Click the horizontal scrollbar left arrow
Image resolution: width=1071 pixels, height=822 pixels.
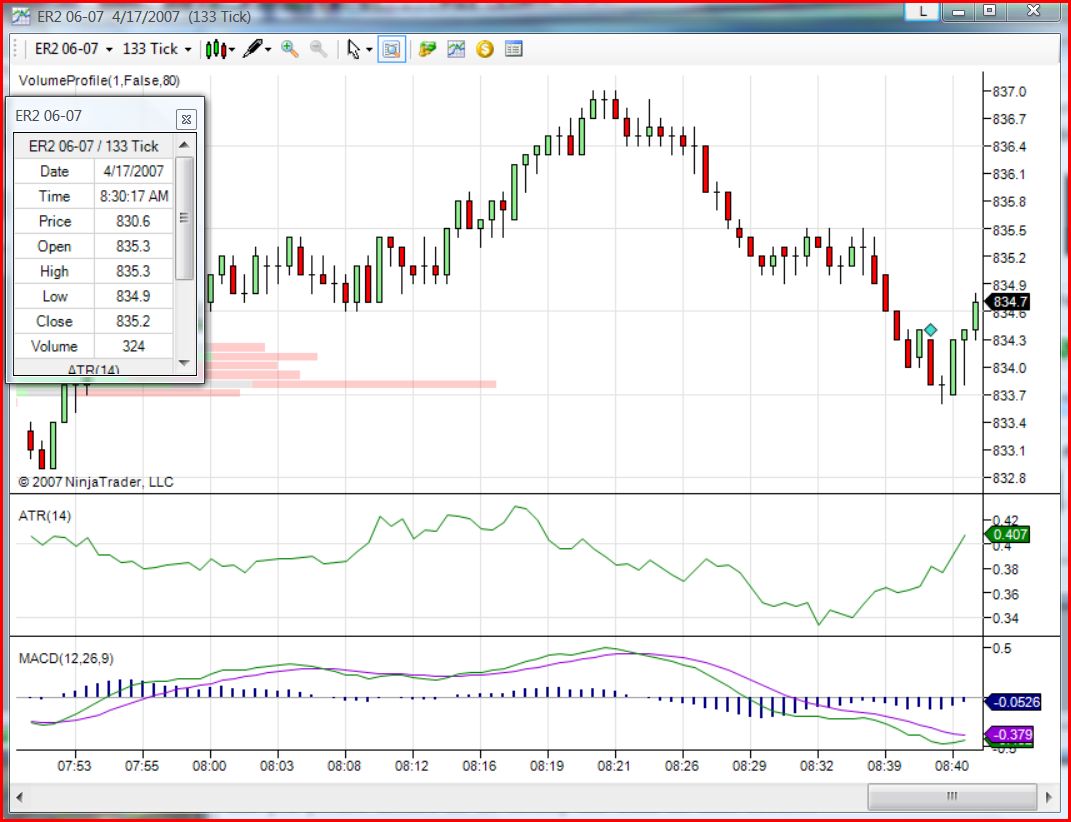[x=20, y=797]
